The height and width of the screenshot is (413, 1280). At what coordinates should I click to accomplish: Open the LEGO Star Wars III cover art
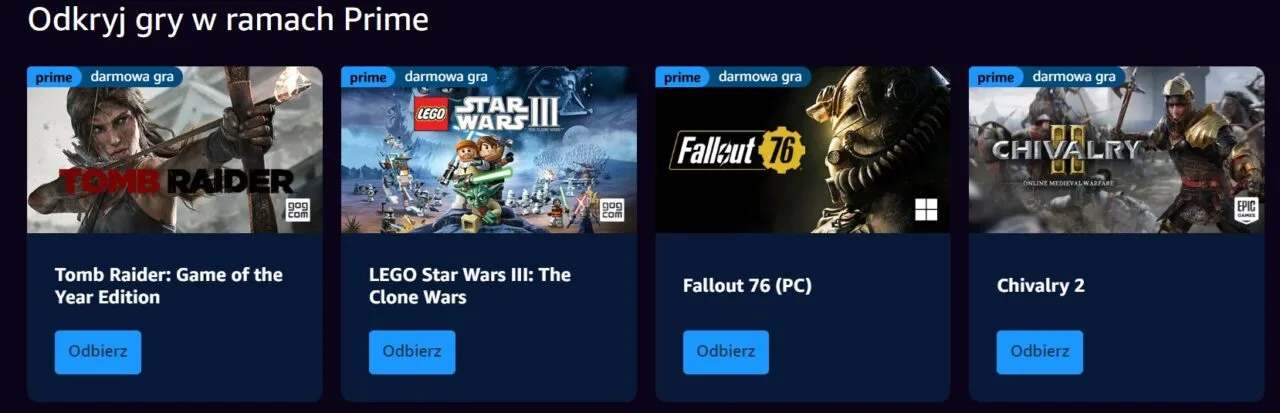click(489, 150)
